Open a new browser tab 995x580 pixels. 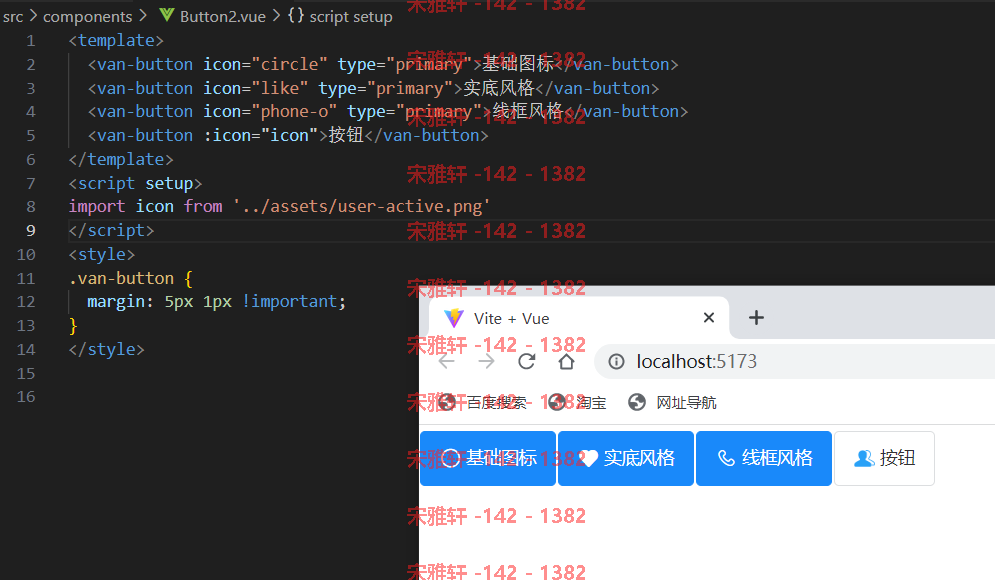756,317
